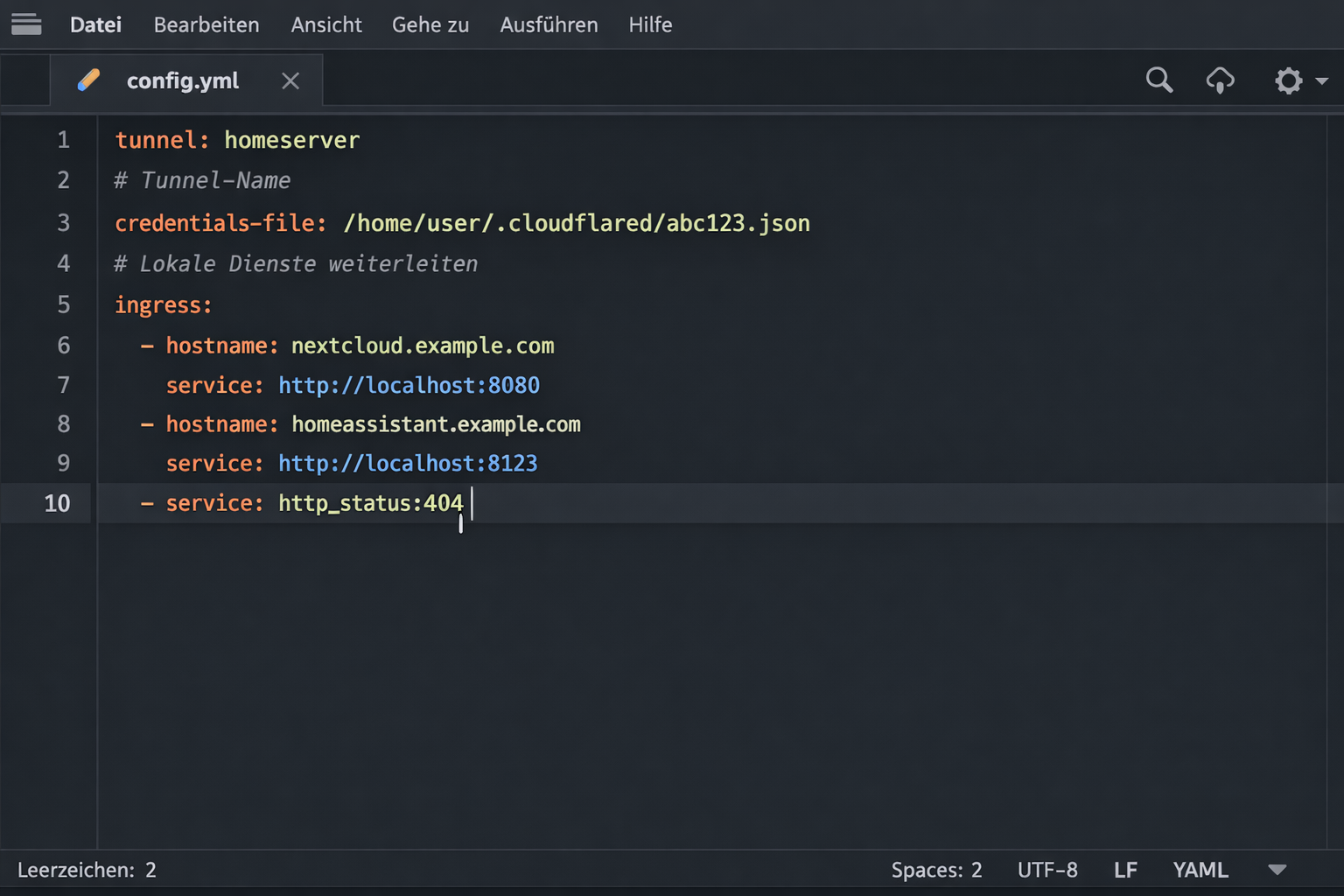Switch to the config.yml tab

183,80
